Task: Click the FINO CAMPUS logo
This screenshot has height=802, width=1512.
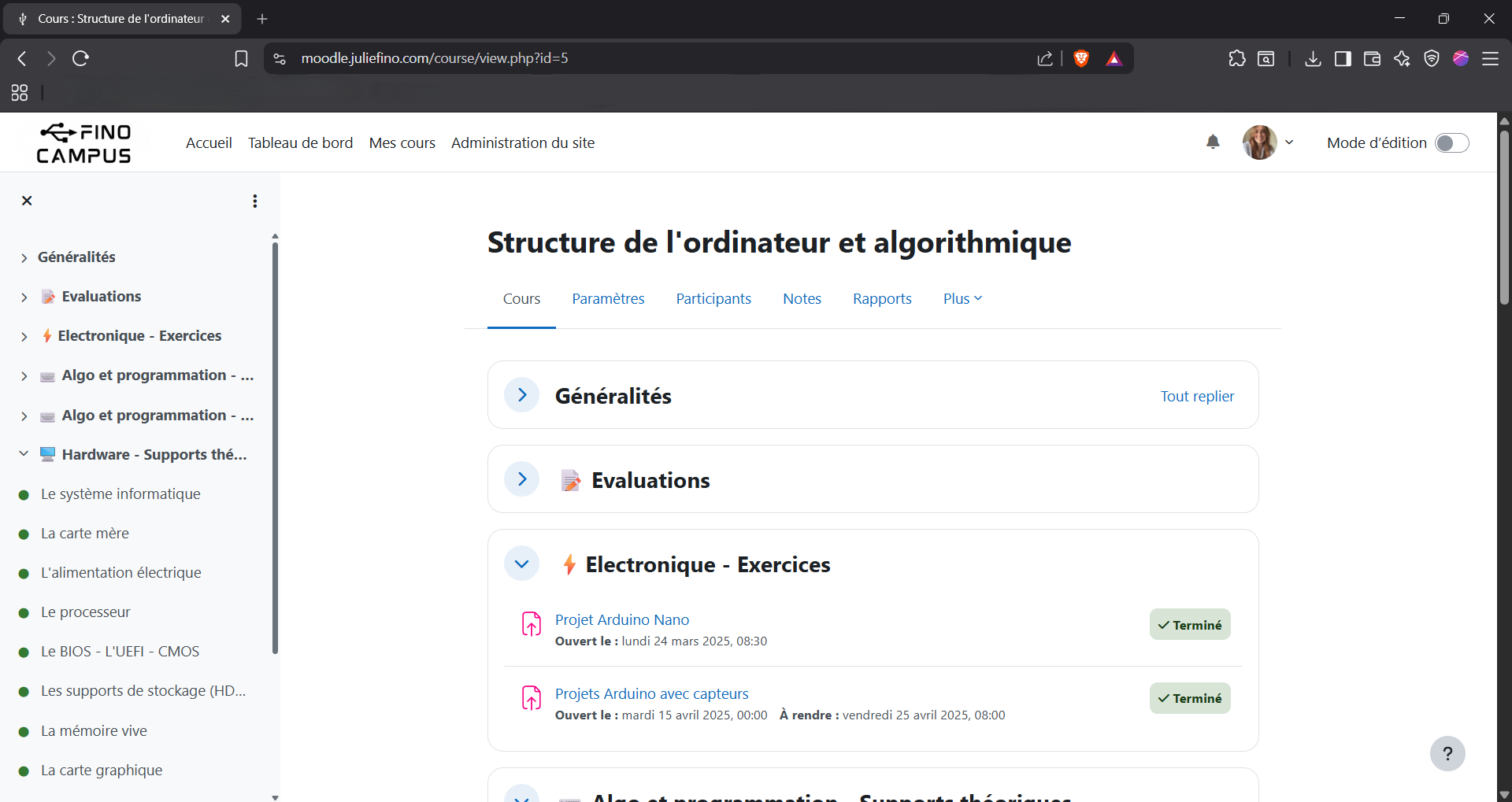Action: pyautogui.click(x=83, y=142)
